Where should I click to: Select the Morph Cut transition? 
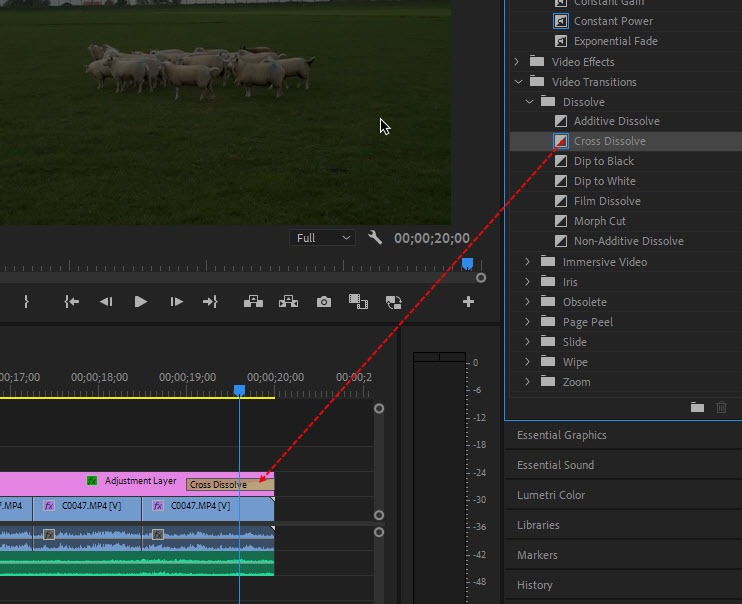[x=599, y=221]
